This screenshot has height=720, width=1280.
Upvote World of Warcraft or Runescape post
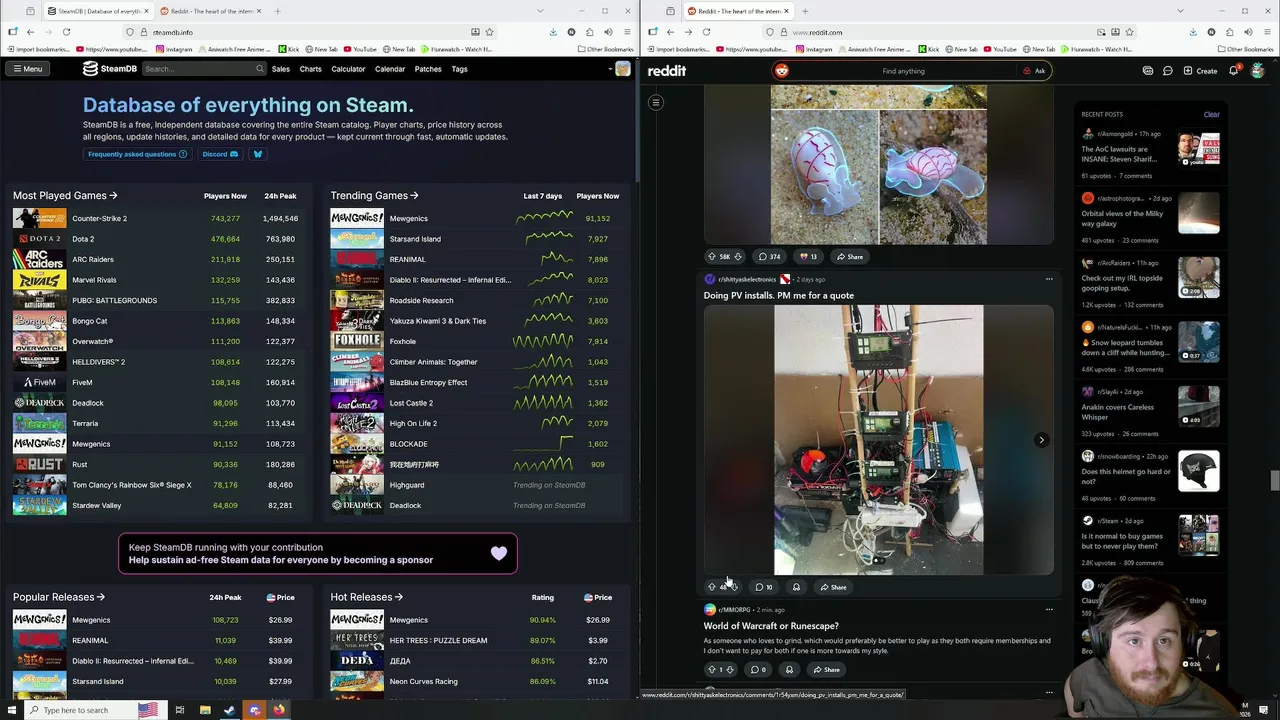pos(712,670)
